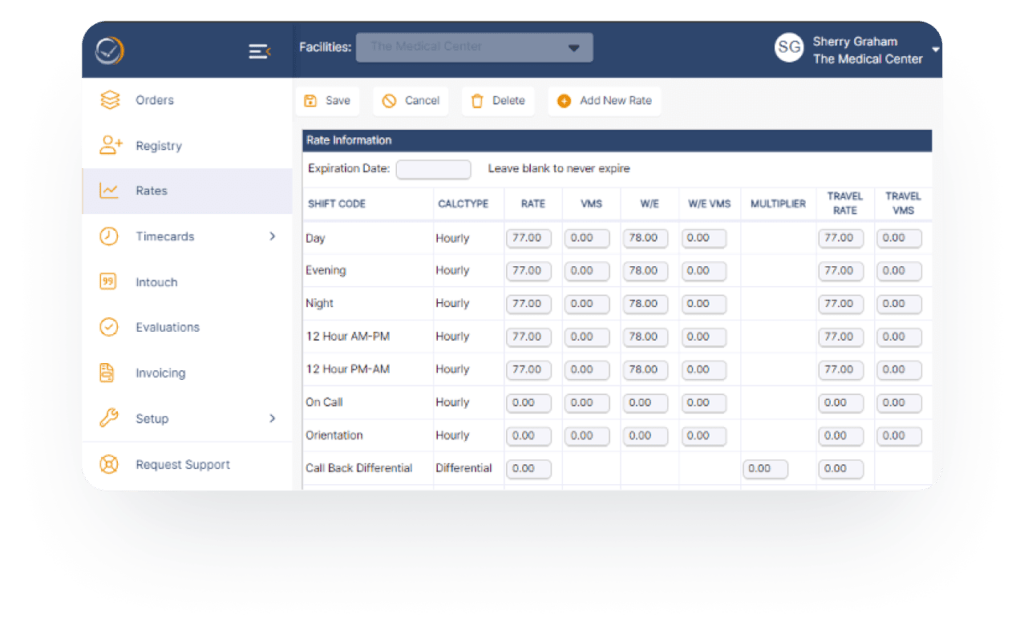Click the Intouch quote bubble icon

109,282
